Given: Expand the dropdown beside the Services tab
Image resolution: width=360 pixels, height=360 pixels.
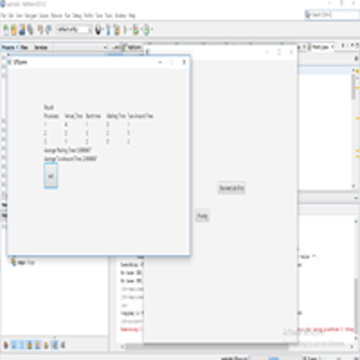Looking at the screenshot, I should tap(105, 48).
